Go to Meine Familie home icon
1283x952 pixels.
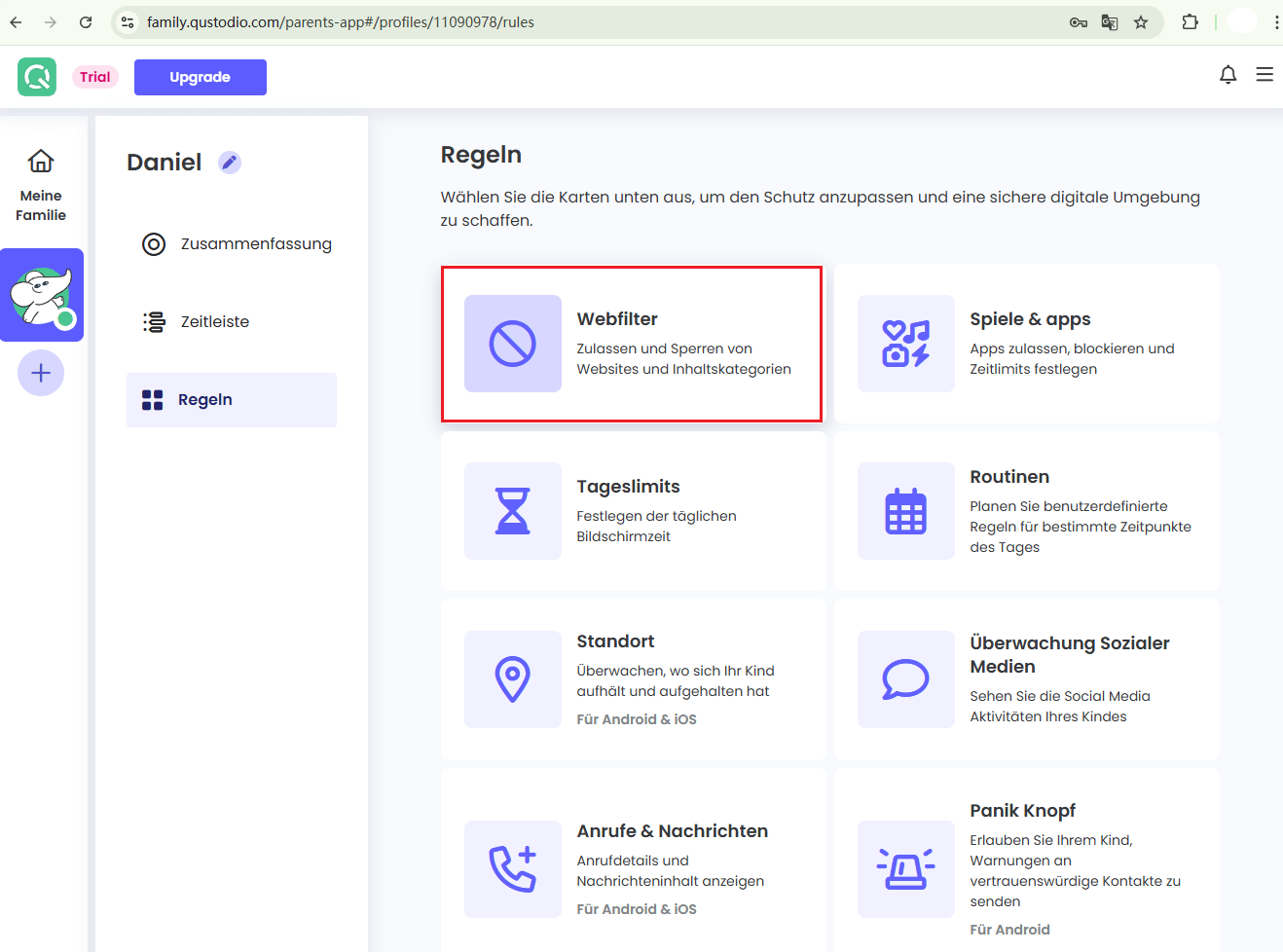pos(41,161)
